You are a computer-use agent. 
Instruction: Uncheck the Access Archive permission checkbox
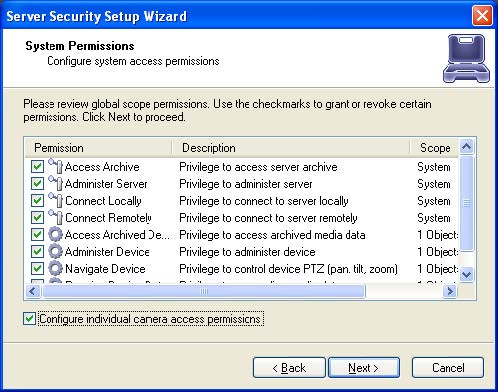pyautogui.click(x=37, y=166)
